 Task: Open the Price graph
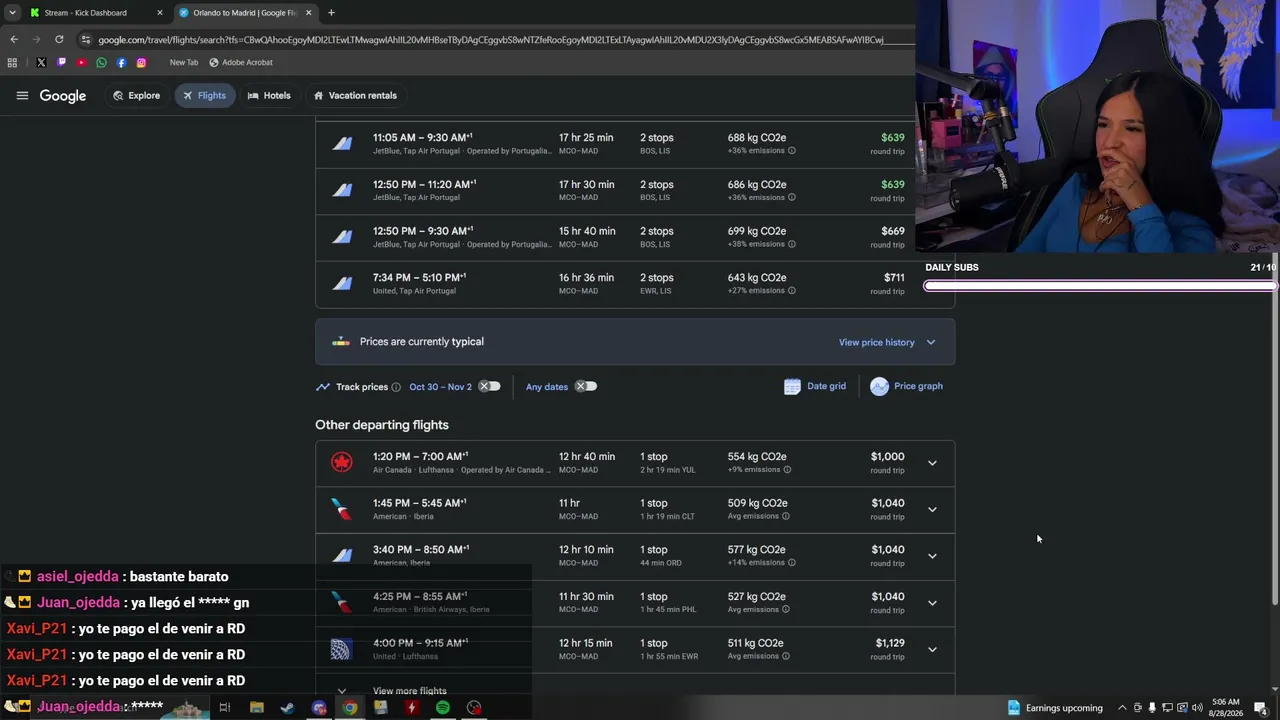906,386
